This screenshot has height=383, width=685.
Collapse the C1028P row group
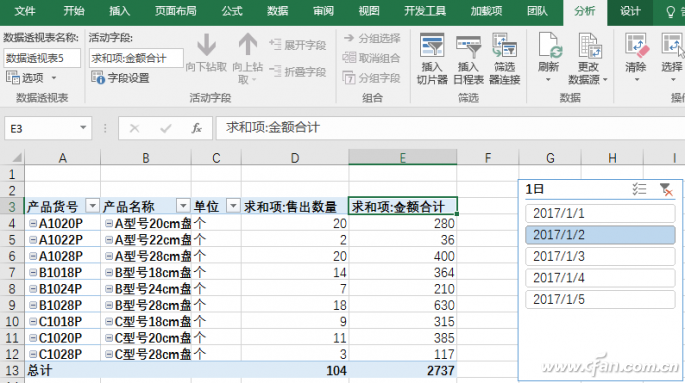(x=33, y=354)
